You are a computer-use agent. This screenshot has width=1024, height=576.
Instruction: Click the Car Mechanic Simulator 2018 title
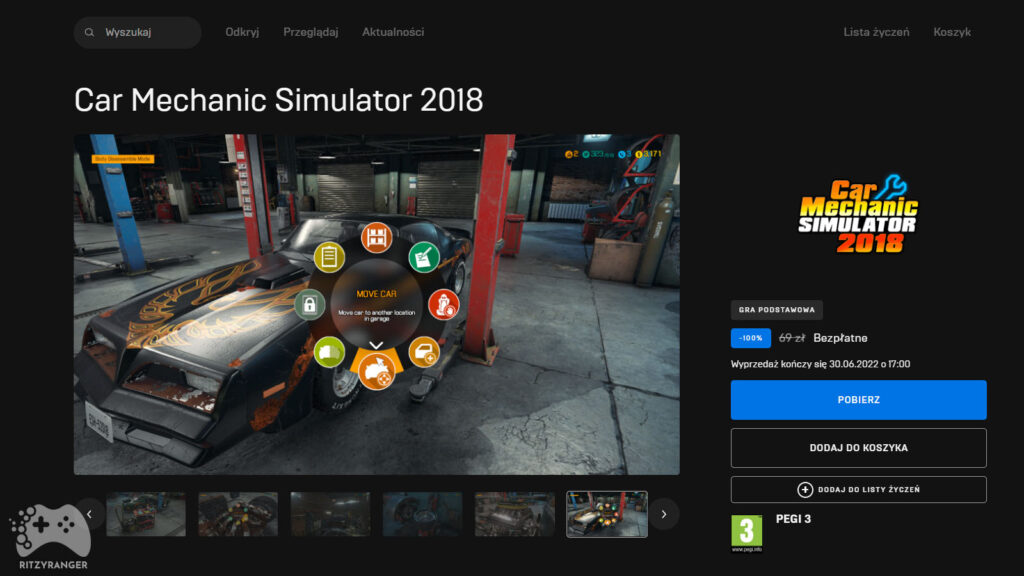click(278, 100)
